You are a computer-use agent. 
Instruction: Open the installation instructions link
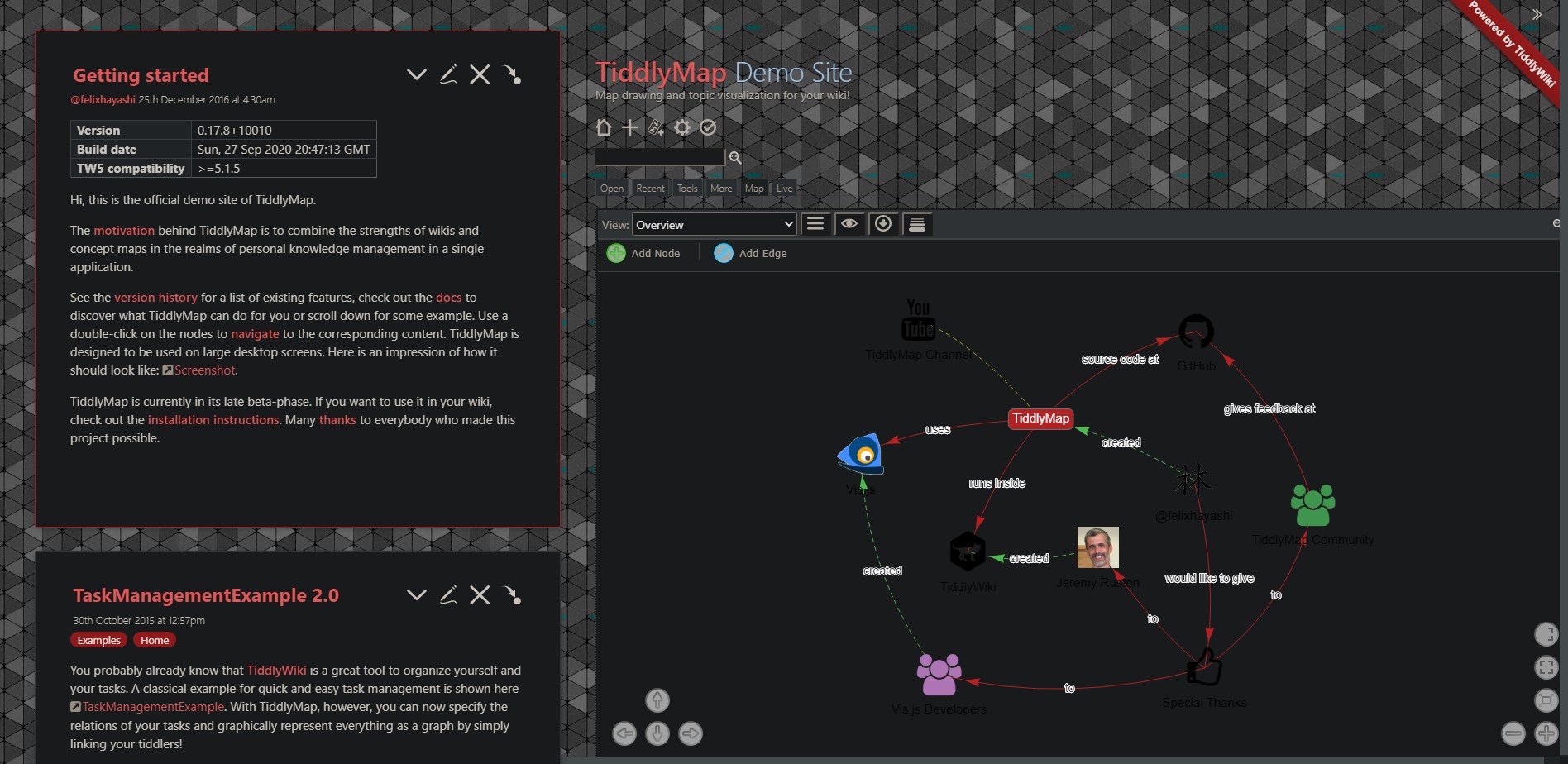click(213, 420)
